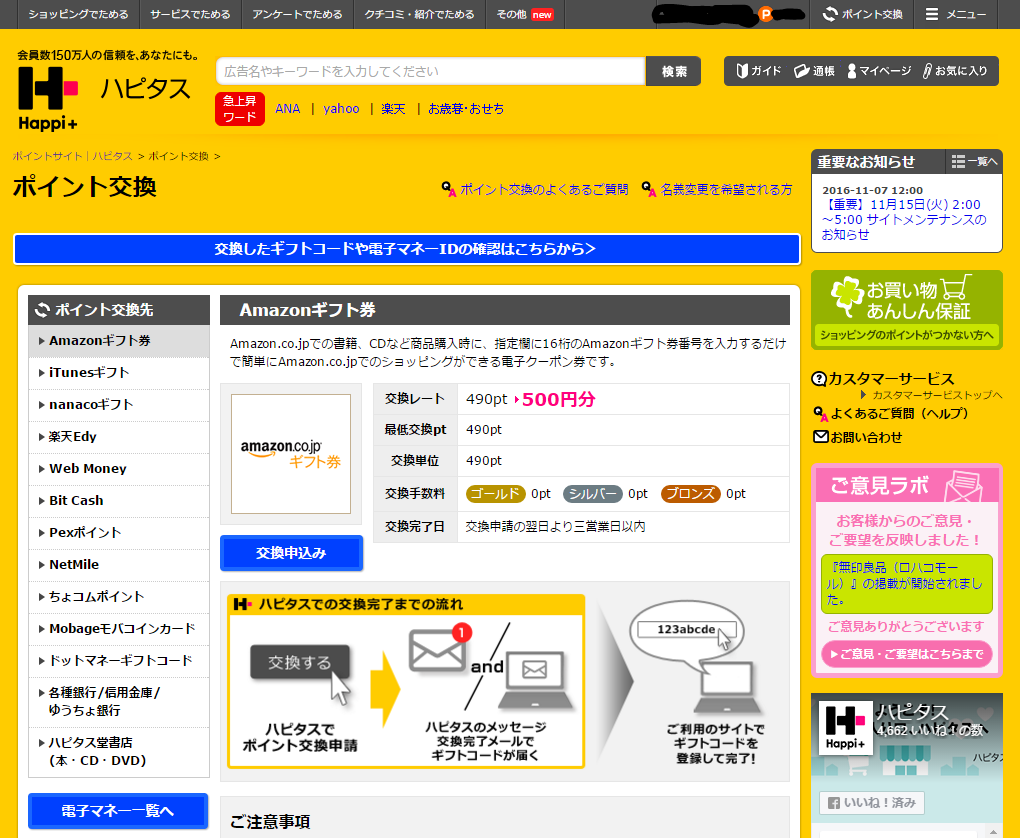The image size is (1020, 838).
Task: Click the ブロンズ rank badge
Action: (690, 494)
